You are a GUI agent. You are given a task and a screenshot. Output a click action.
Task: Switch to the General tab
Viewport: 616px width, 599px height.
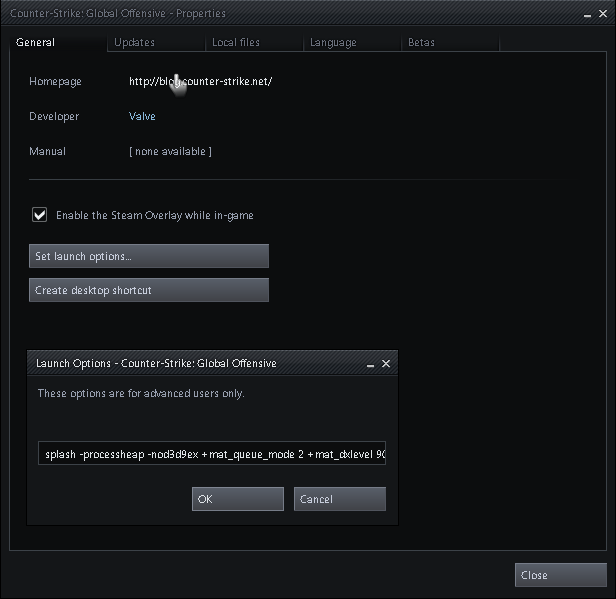[x=58, y=42]
